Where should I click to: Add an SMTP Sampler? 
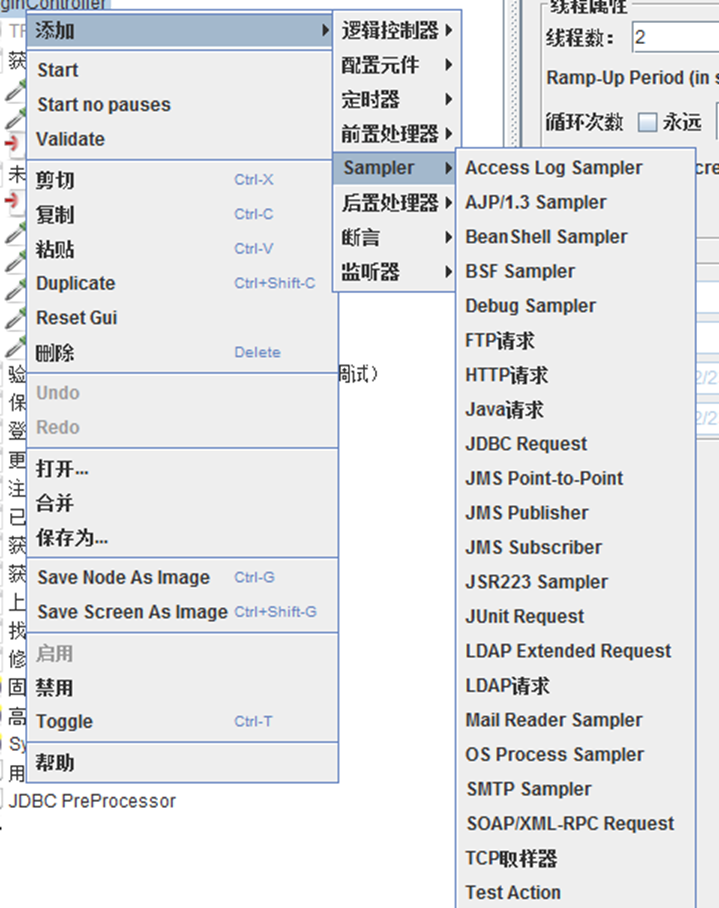click(x=576, y=789)
